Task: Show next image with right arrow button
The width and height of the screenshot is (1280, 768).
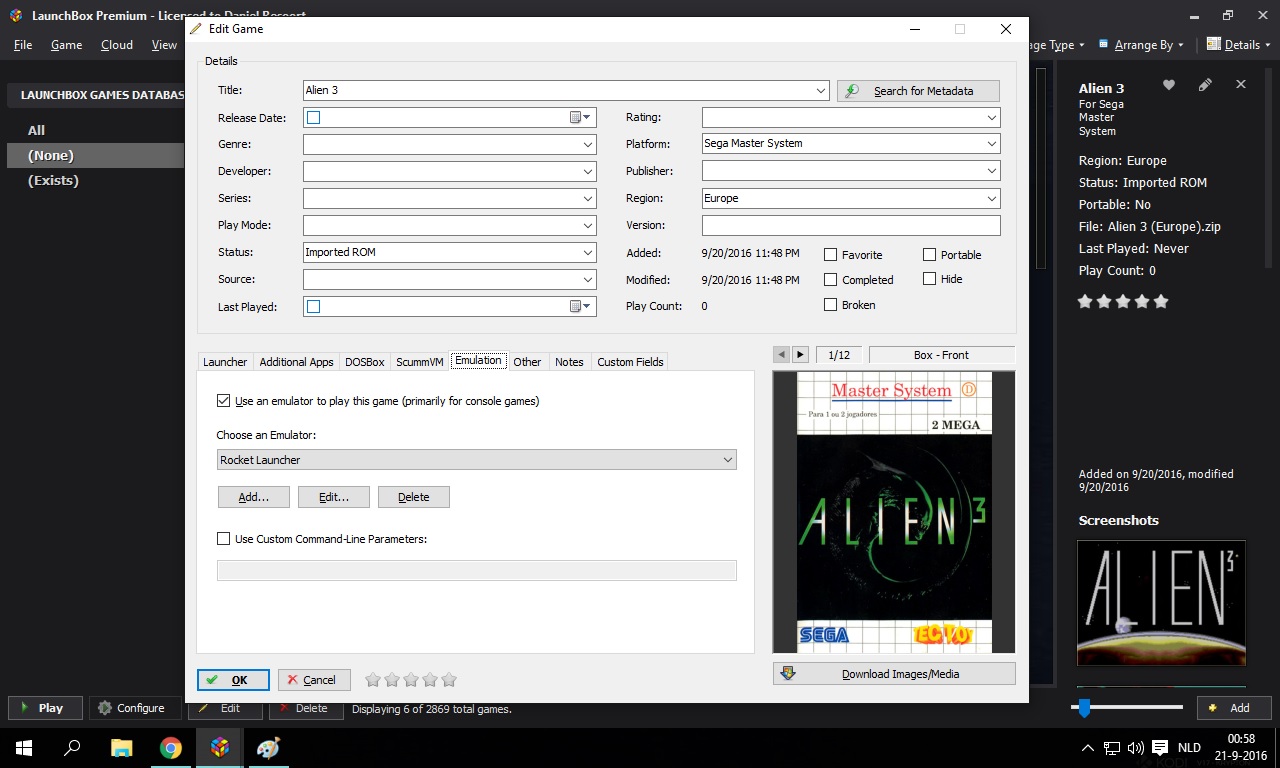Action: (800, 355)
